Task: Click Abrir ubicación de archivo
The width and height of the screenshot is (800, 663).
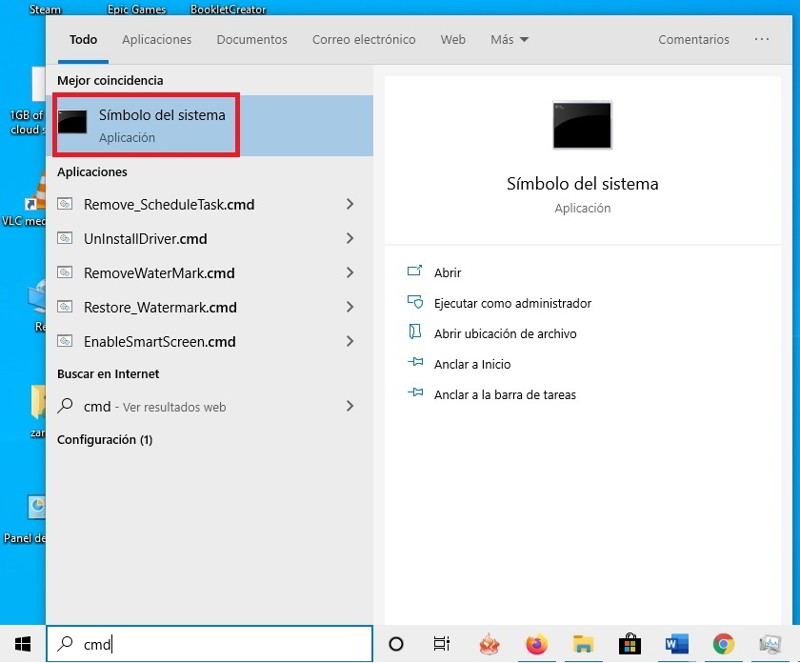Action: 505,334
